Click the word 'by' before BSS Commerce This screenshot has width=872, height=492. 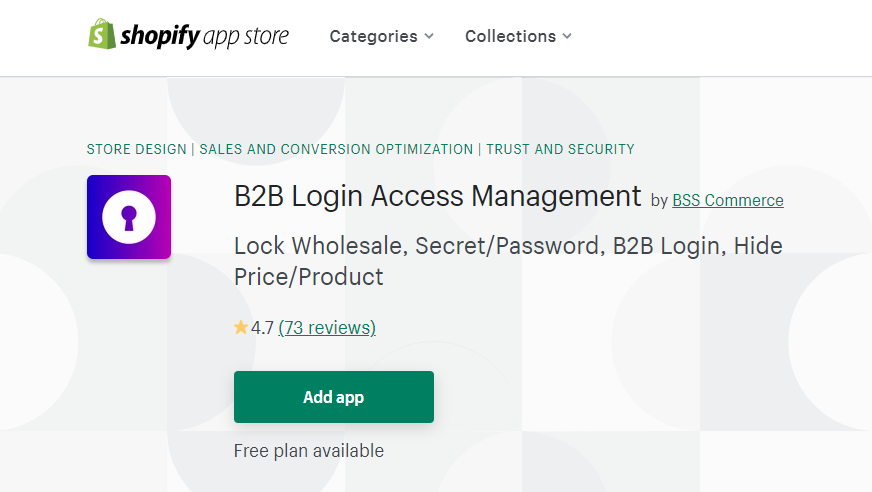[659, 201]
